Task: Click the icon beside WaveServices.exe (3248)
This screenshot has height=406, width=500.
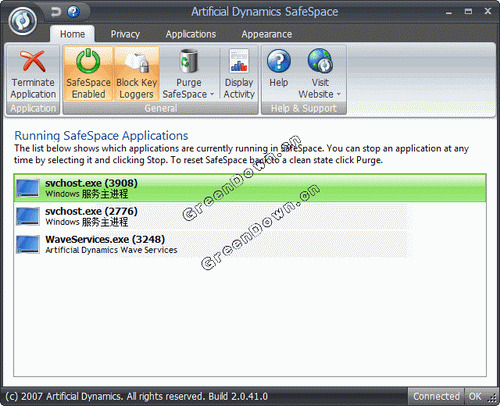Action: click(x=28, y=244)
